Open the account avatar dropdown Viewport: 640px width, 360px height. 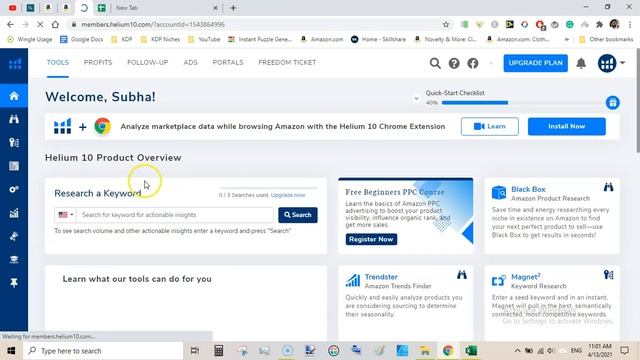pos(611,63)
